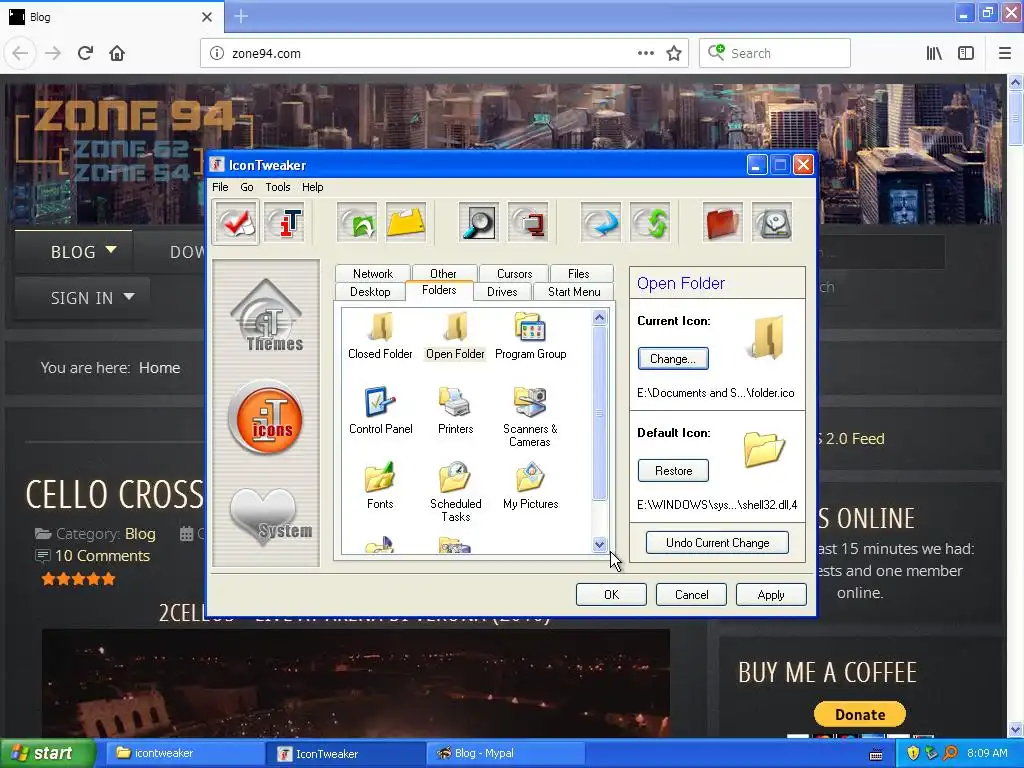Open the Tools menu
The image size is (1024, 768).
click(x=278, y=187)
